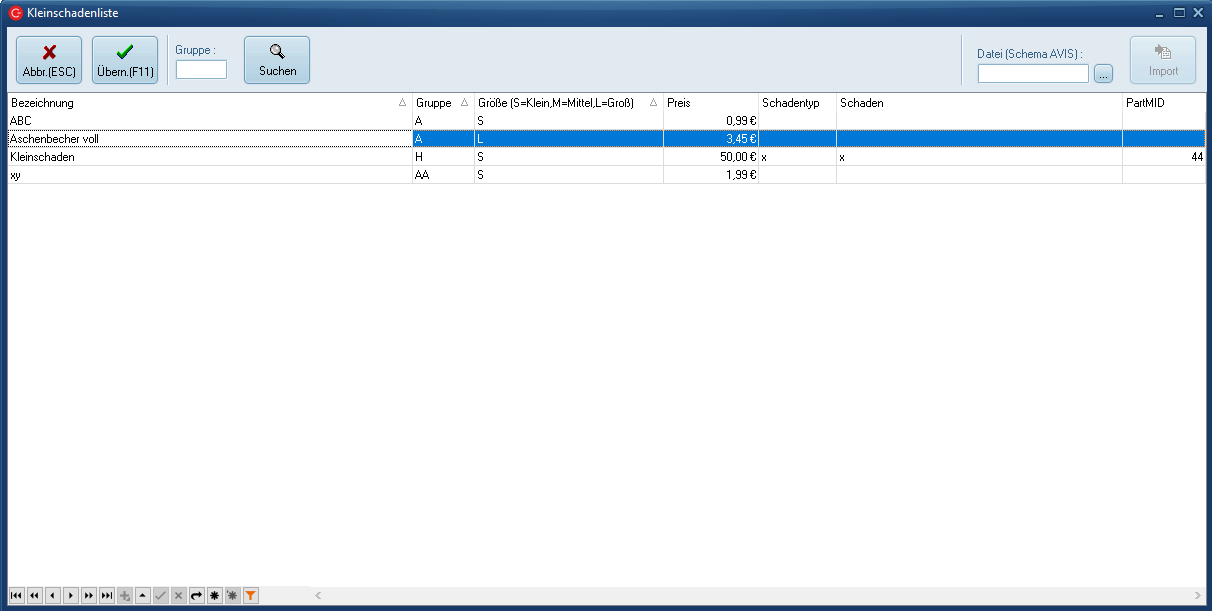Click the black asterisk bookmark icon
This screenshot has width=1212, height=611.
click(x=214, y=596)
